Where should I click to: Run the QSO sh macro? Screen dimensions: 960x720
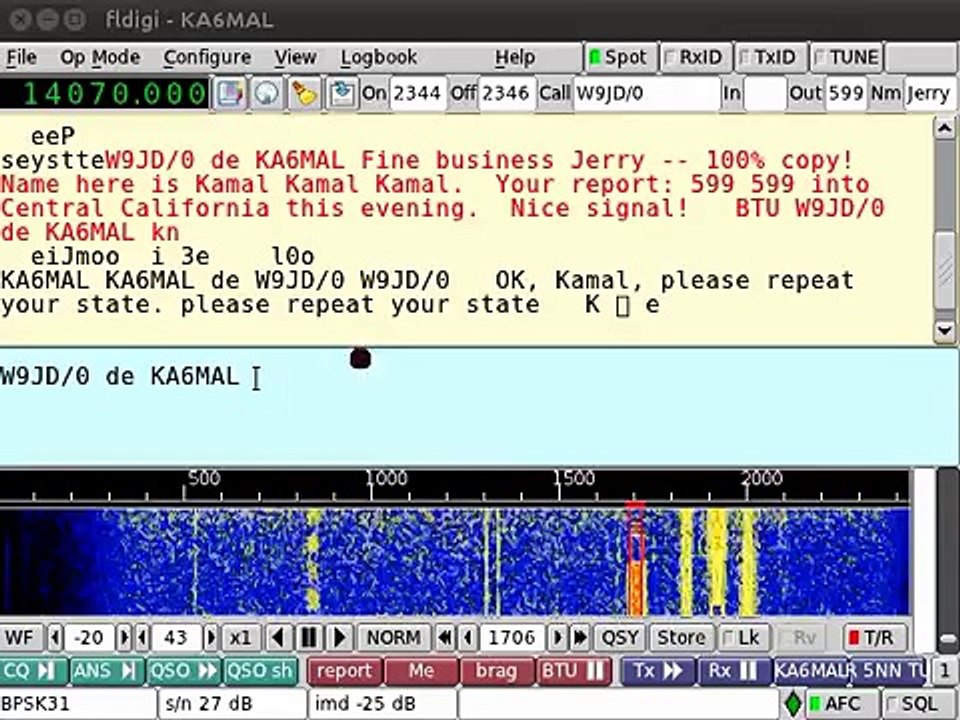tap(260, 671)
